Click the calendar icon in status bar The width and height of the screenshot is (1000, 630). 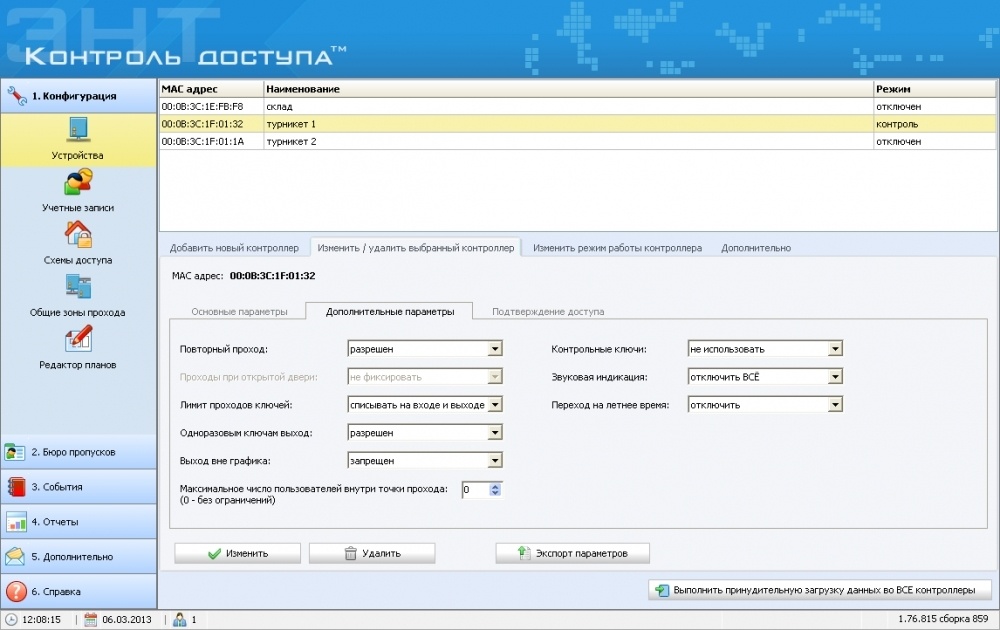[91, 619]
